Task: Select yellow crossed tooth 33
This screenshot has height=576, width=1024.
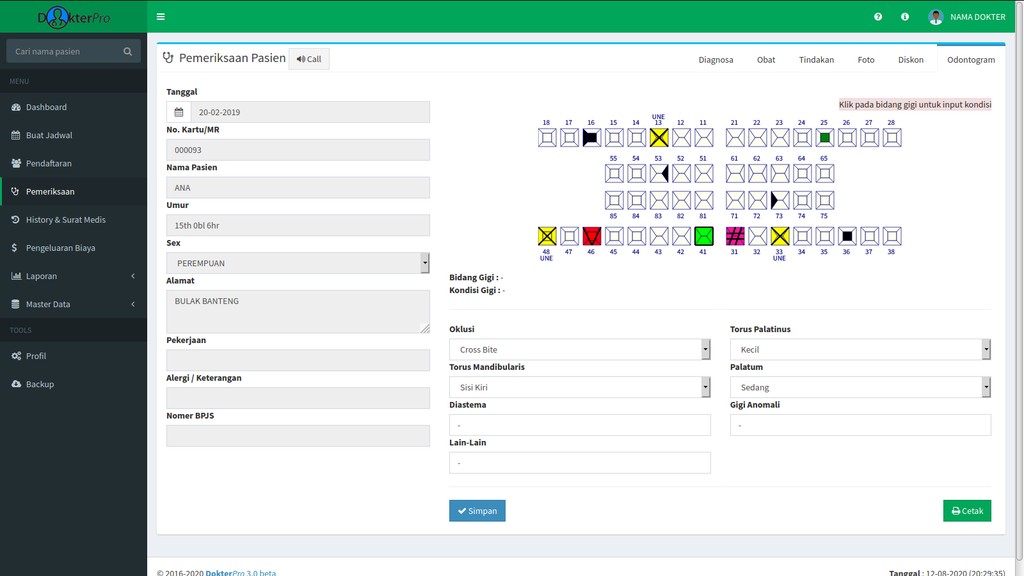Action: tap(779, 236)
